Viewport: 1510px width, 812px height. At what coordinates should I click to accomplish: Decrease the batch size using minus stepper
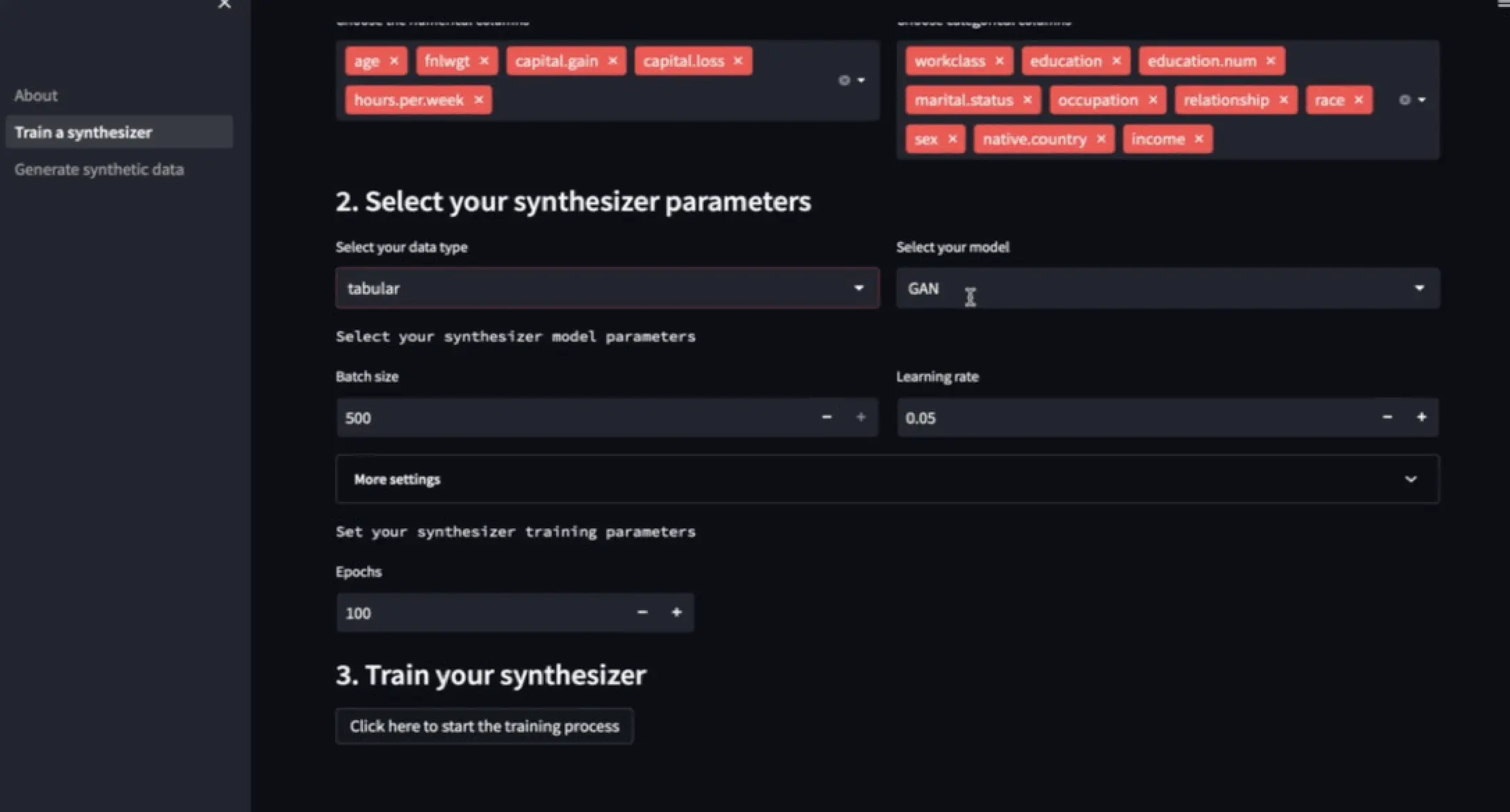point(826,417)
